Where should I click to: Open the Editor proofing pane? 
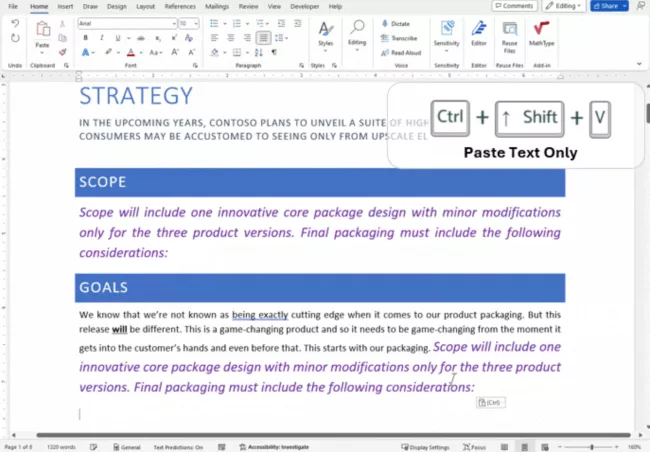click(x=479, y=34)
